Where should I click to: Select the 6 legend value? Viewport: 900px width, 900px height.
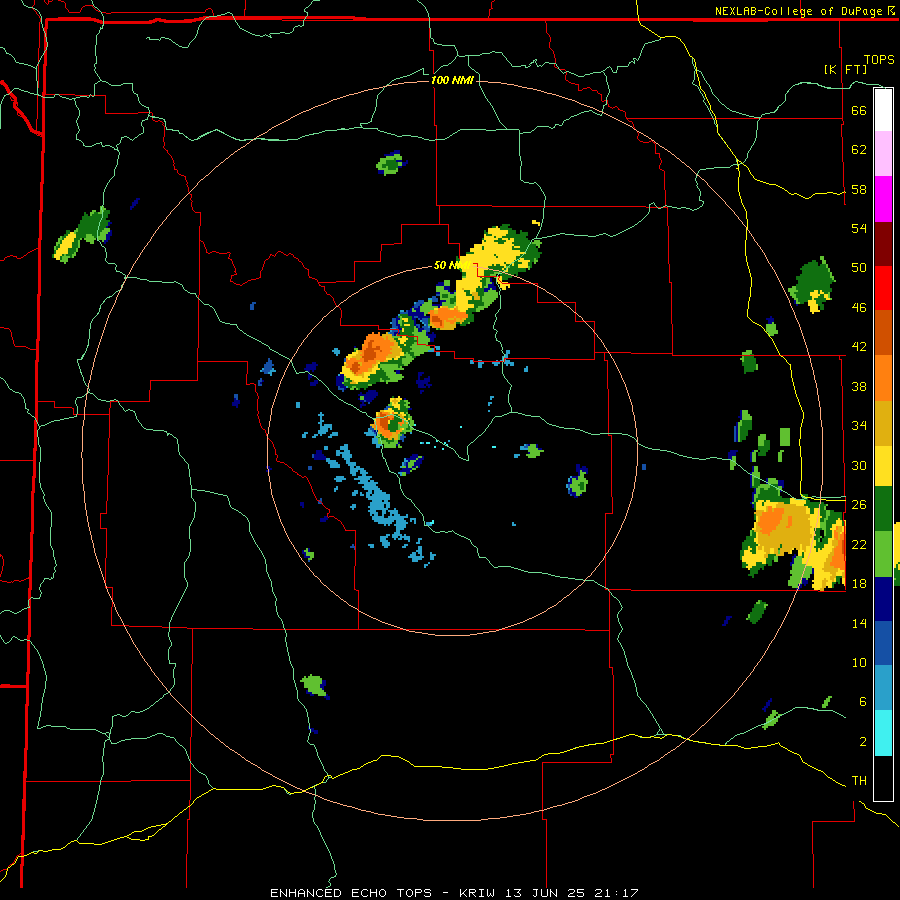(x=863, y=702)
